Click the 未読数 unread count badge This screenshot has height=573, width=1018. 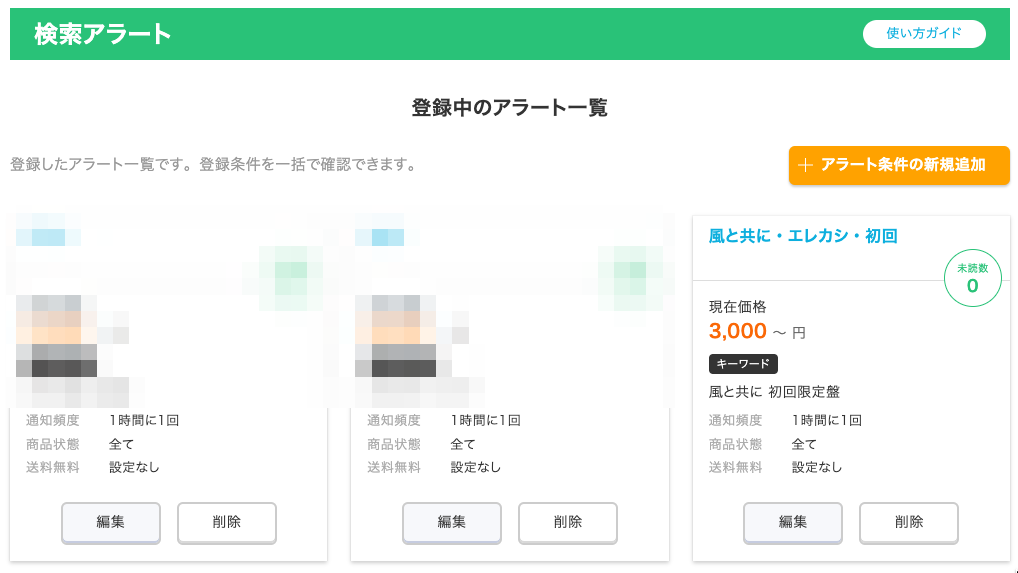tap(972, 280)
